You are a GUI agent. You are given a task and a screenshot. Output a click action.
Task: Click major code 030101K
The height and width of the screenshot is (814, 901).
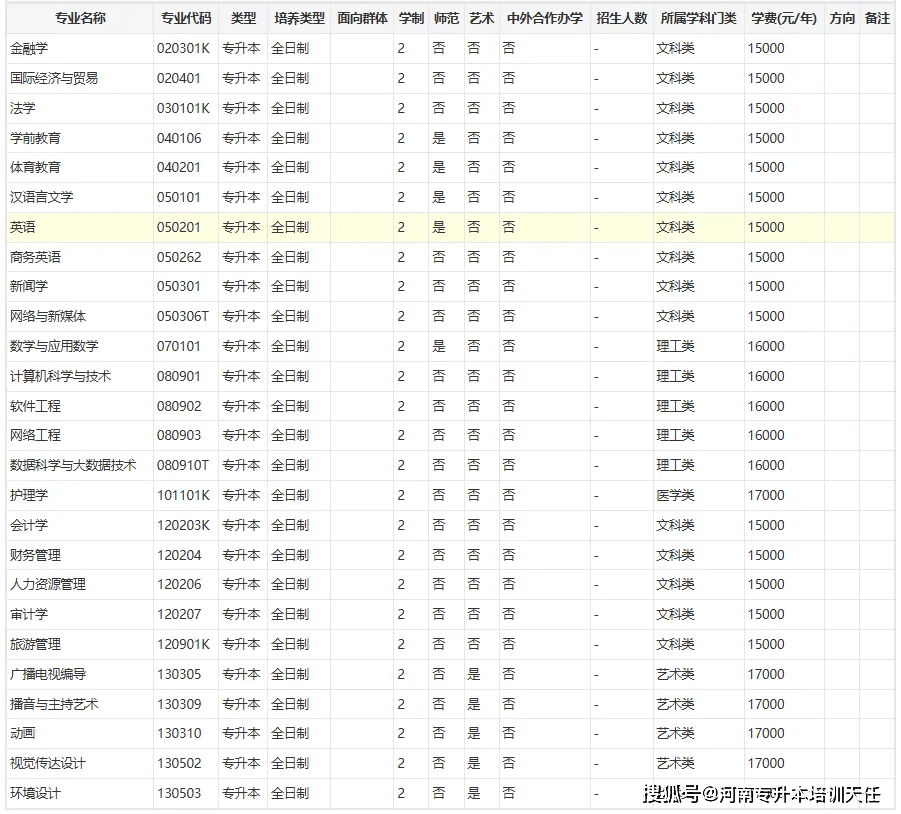pos(183,108)
